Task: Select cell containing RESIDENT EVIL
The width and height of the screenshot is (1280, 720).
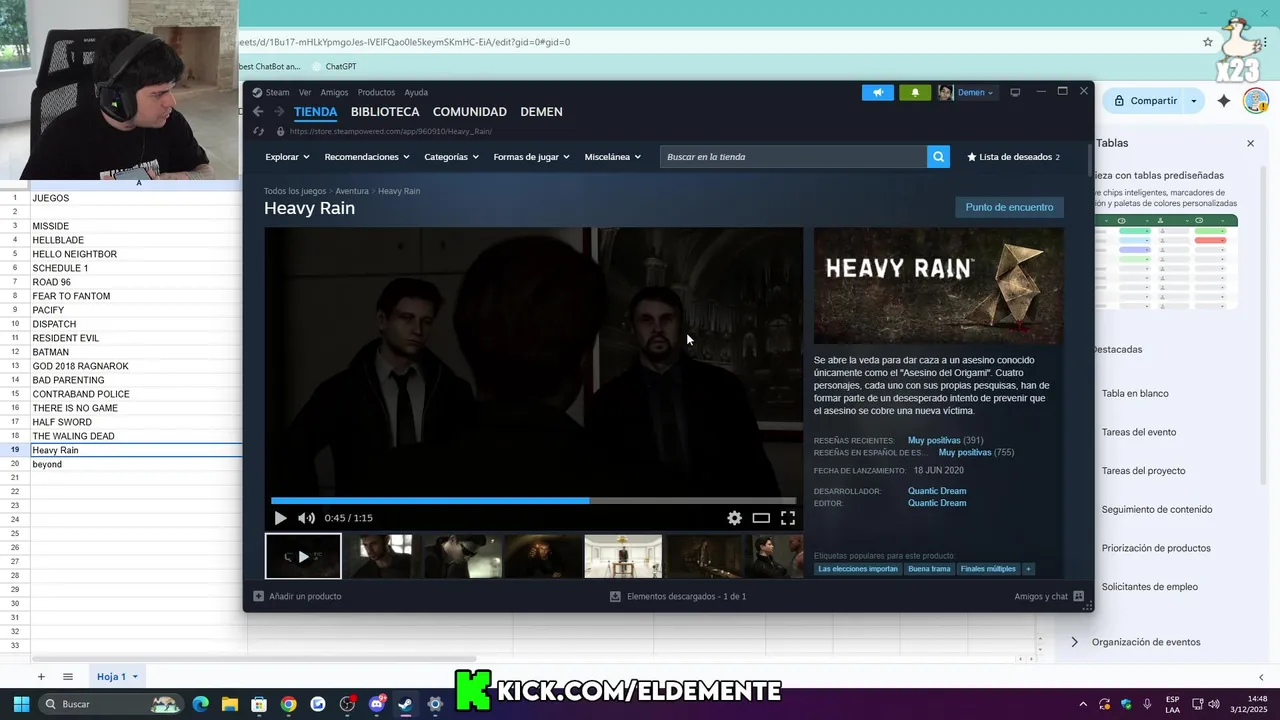Action: pos(136,338)
